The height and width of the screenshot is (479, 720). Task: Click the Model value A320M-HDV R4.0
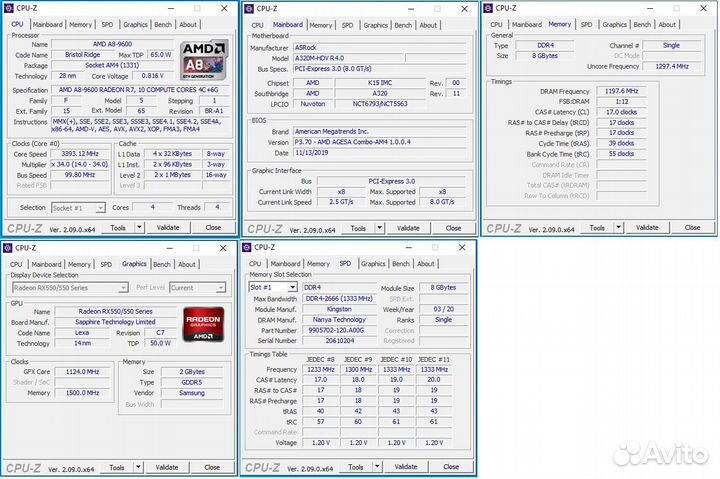click(x=348, y=58)
